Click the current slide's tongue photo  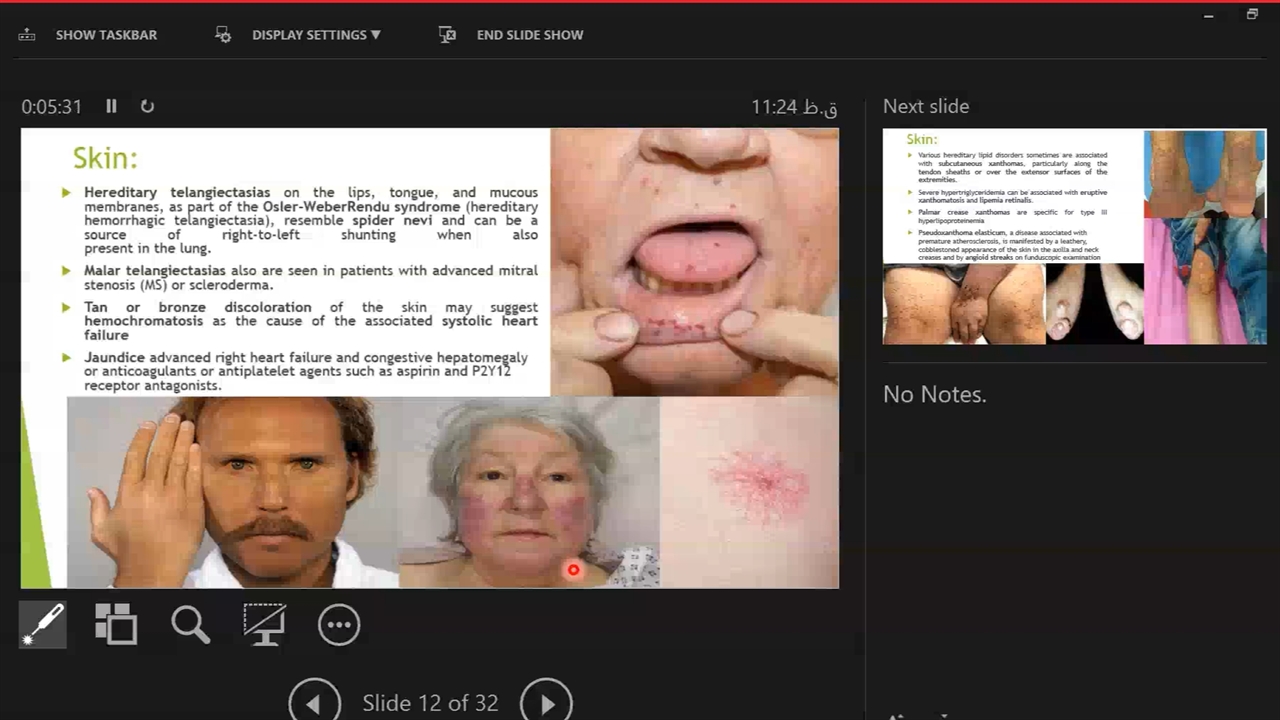(x=694, y=262)
